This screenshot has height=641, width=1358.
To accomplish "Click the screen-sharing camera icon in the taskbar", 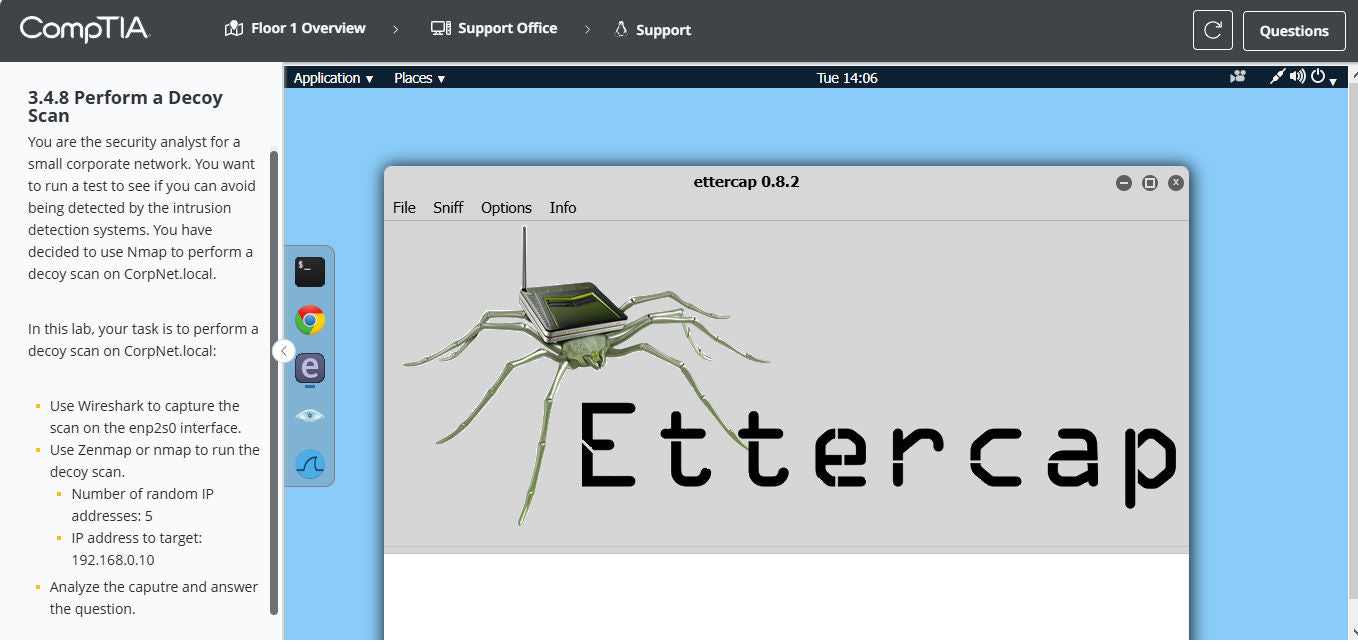I will click(x=1238, y=76).
